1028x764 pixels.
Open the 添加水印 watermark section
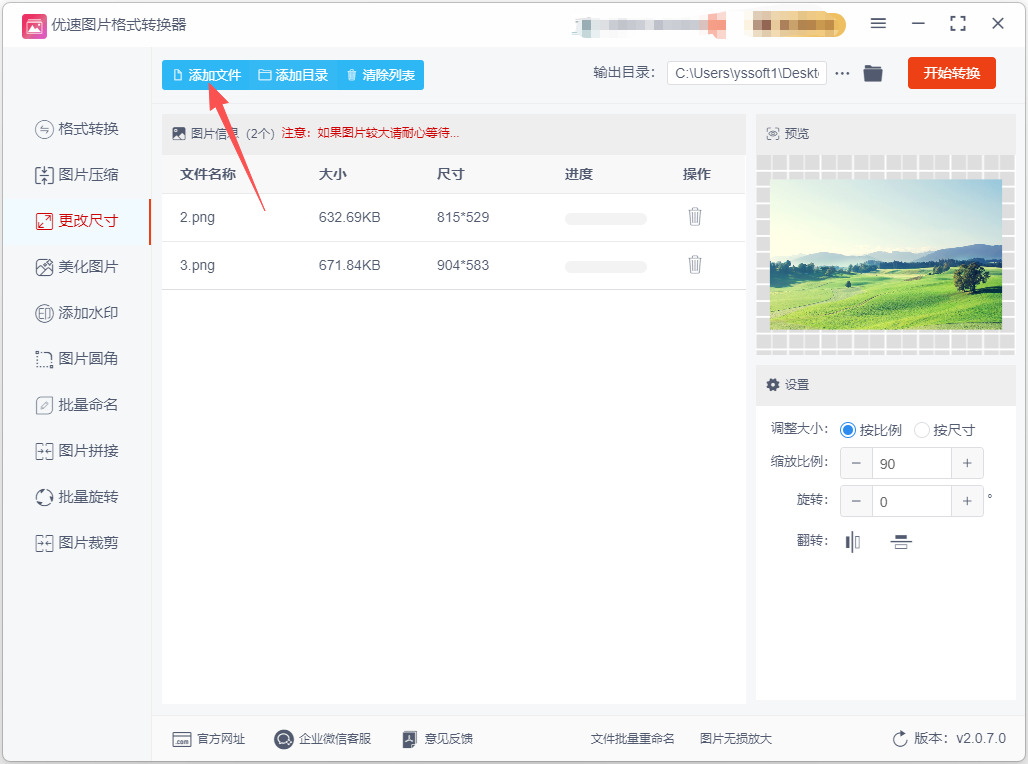pos(77,313)
